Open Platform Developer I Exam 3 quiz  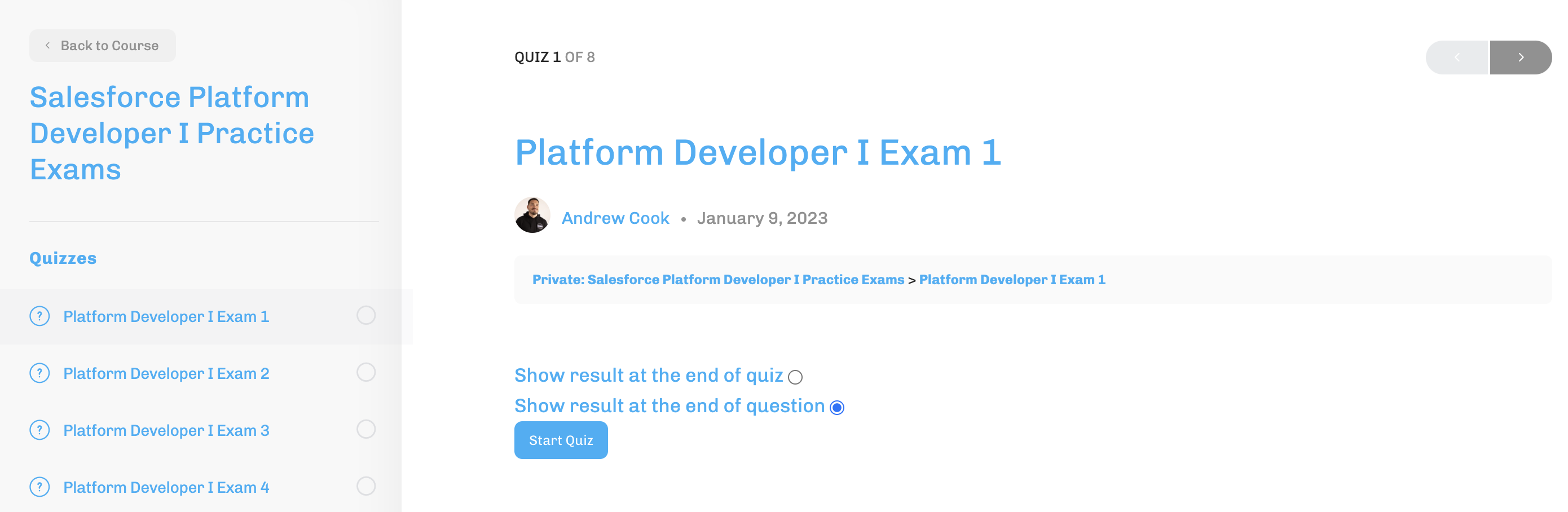click(x=166, y=430)
